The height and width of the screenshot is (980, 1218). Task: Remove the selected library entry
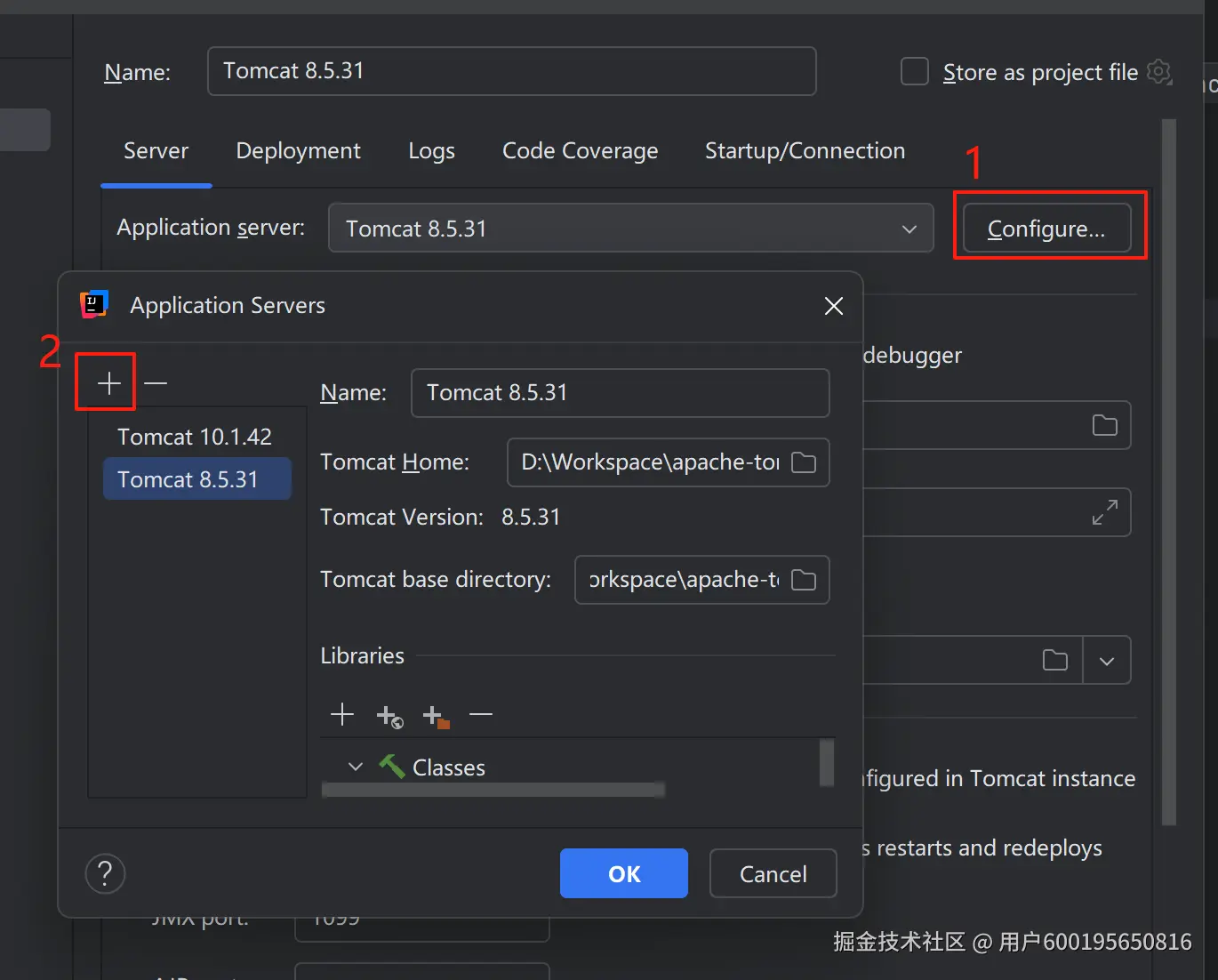481,714
